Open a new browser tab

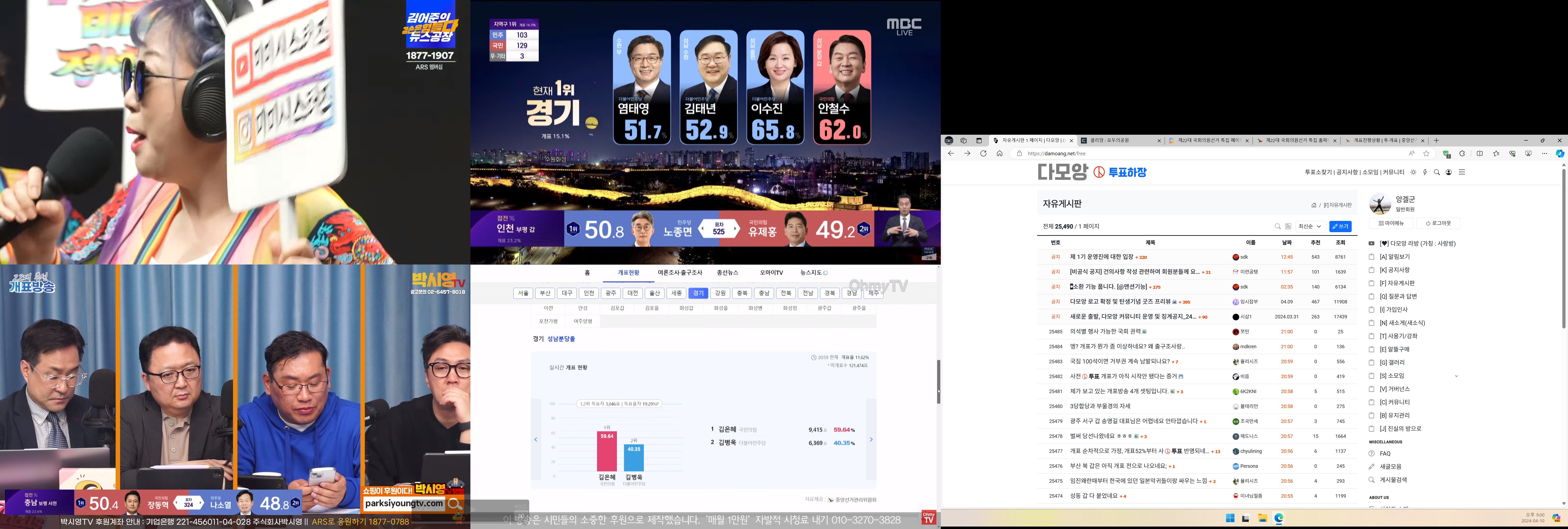click(1436, 141)
